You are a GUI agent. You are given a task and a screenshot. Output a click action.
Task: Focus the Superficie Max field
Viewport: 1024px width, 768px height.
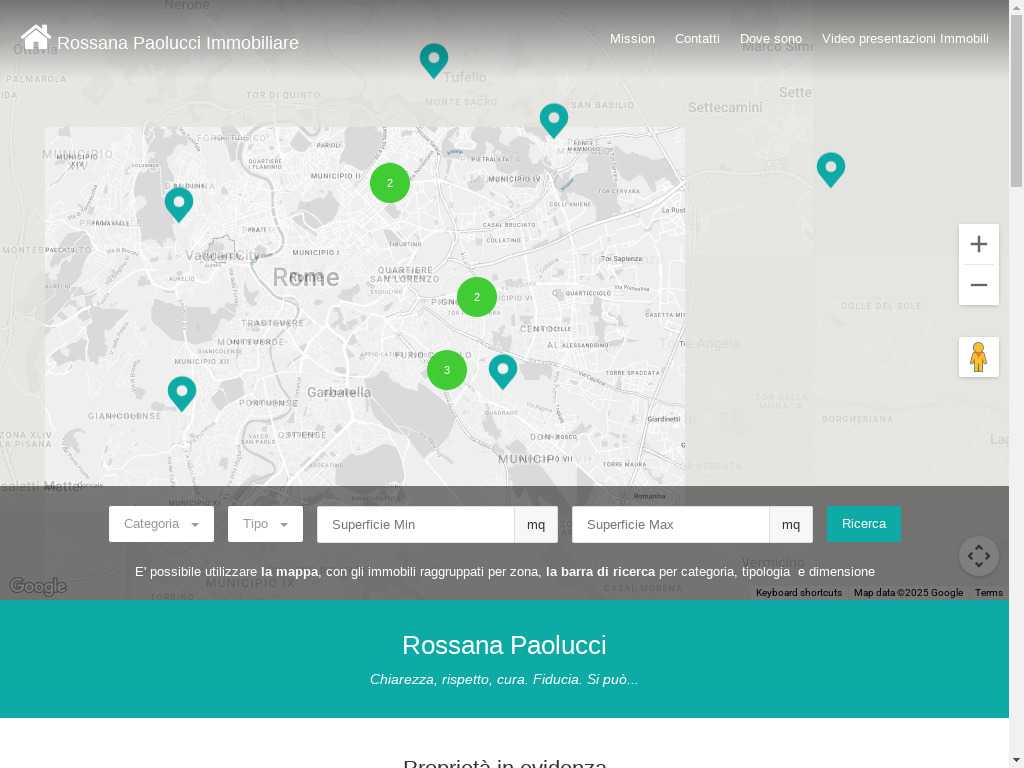point(670,524)
